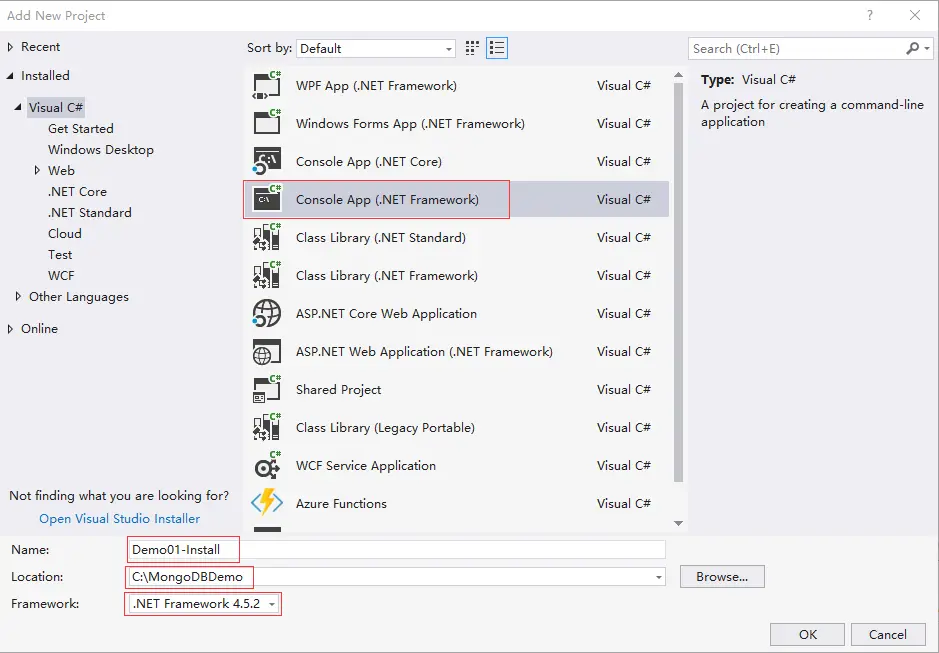939x653 pixels.
Task: Select the WCF Service Application gear icon
Action: click(x=266, y=466)
